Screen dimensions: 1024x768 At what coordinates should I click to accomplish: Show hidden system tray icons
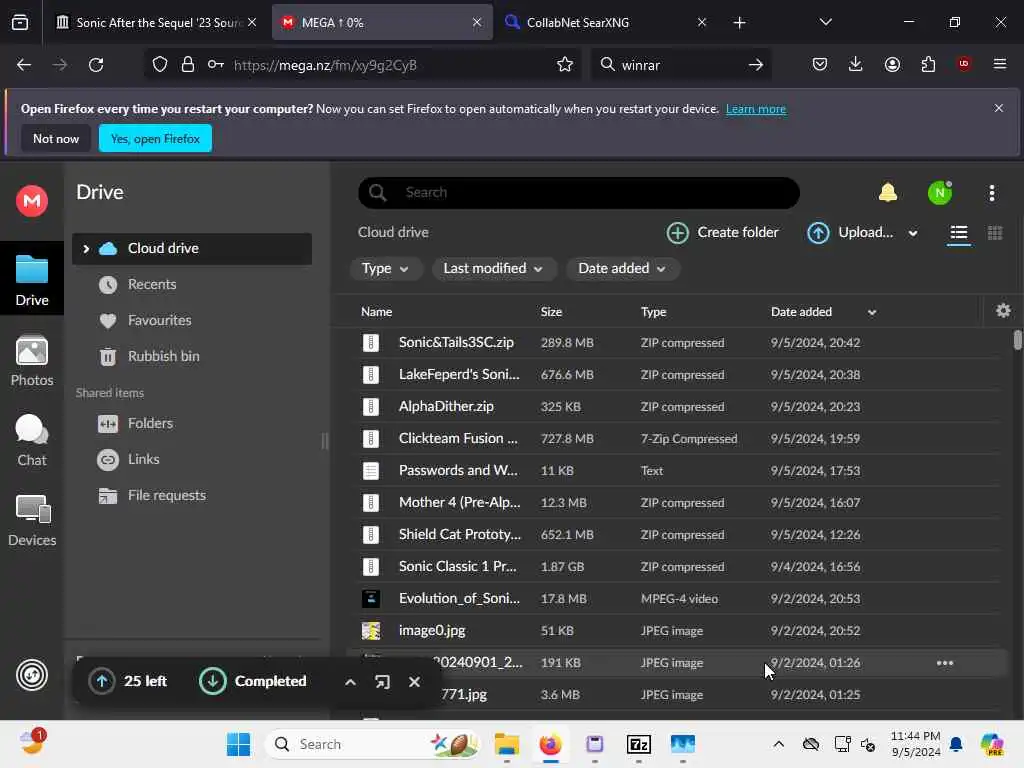(x=778, y=744)
